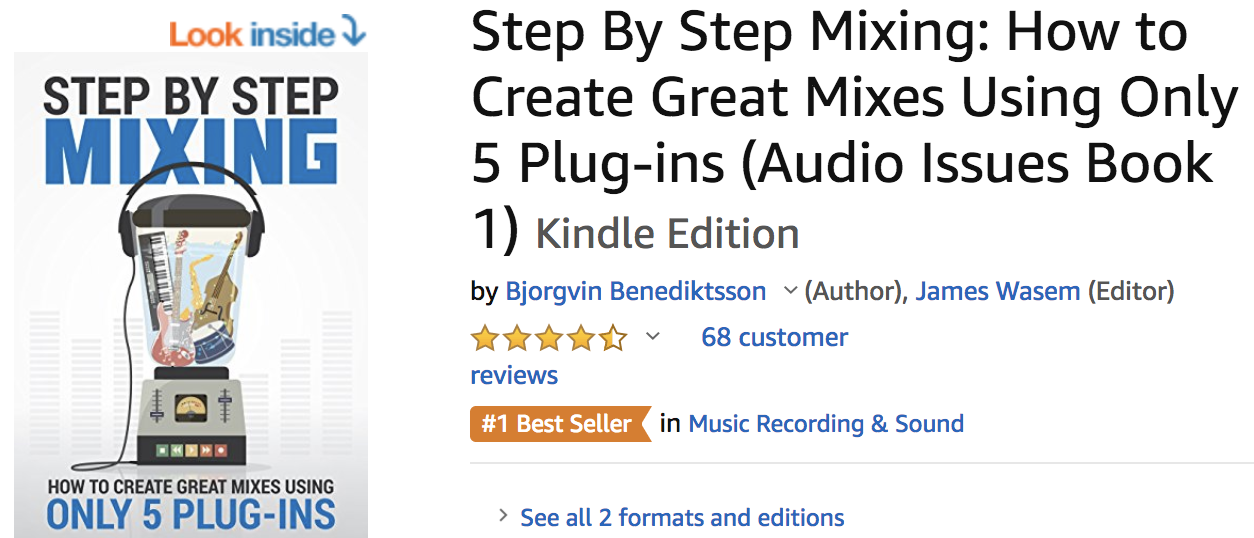
Task: Click the middle star of the rating
Action: pos(549,338)
